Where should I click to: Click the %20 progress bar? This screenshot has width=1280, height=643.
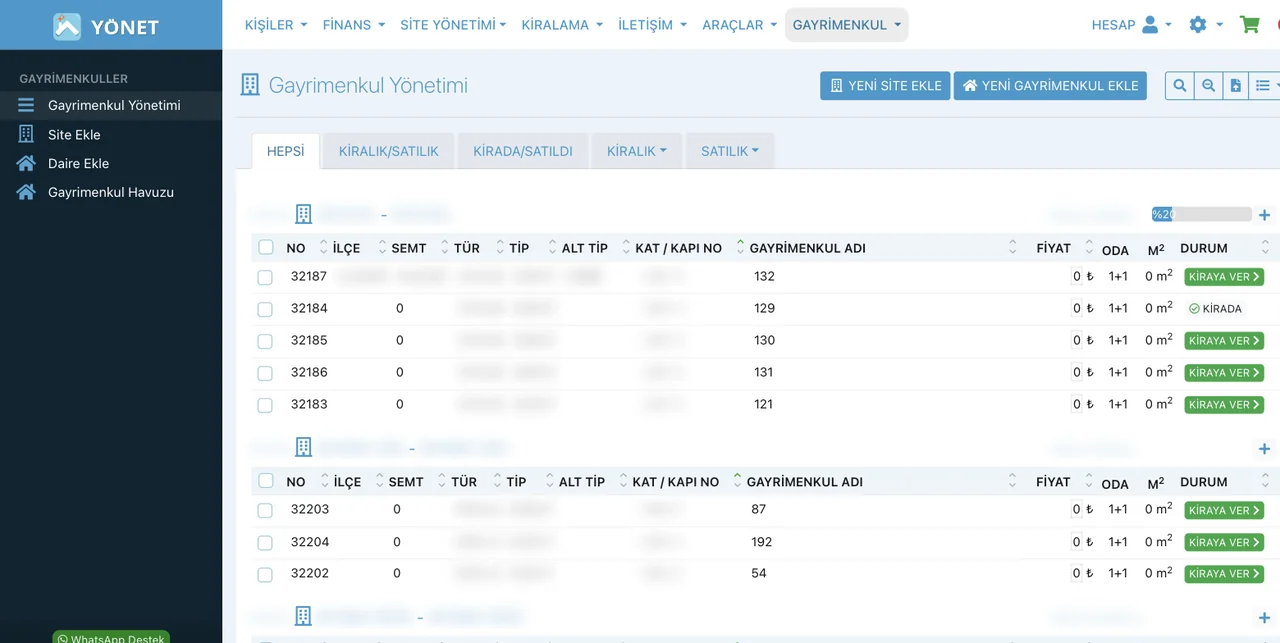(x=1202, y=214)
